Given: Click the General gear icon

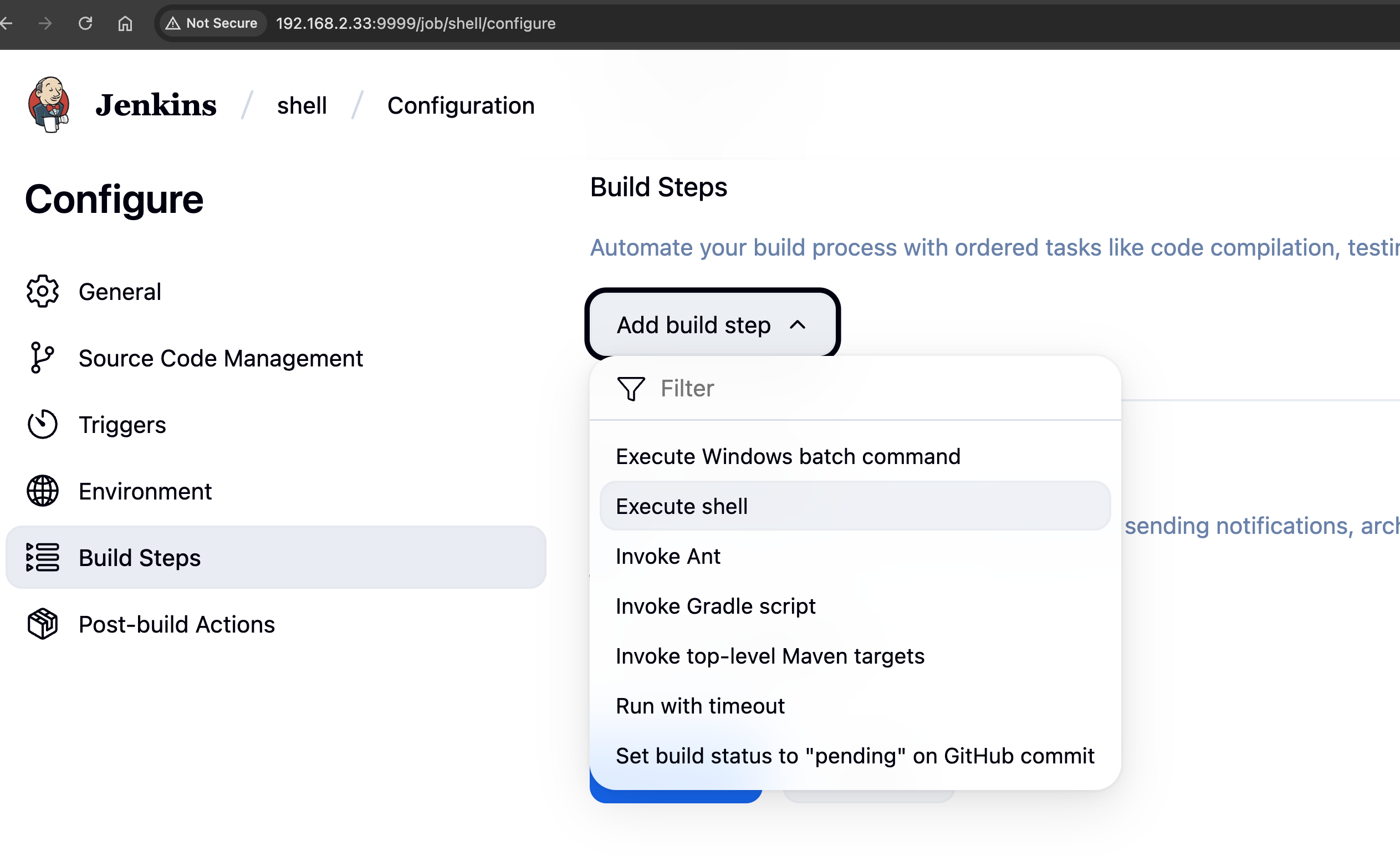Looking at the screenshot, I should click(x=43, y=292).
